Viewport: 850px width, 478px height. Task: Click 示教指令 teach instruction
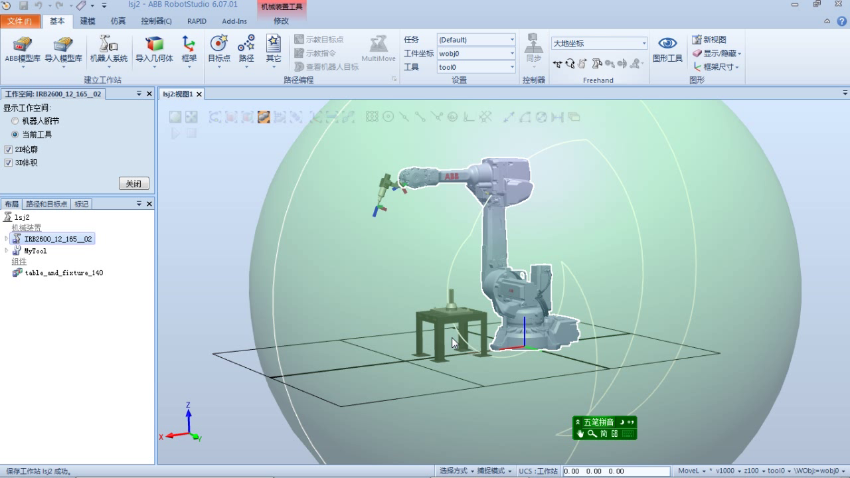[x=315, y=53]
